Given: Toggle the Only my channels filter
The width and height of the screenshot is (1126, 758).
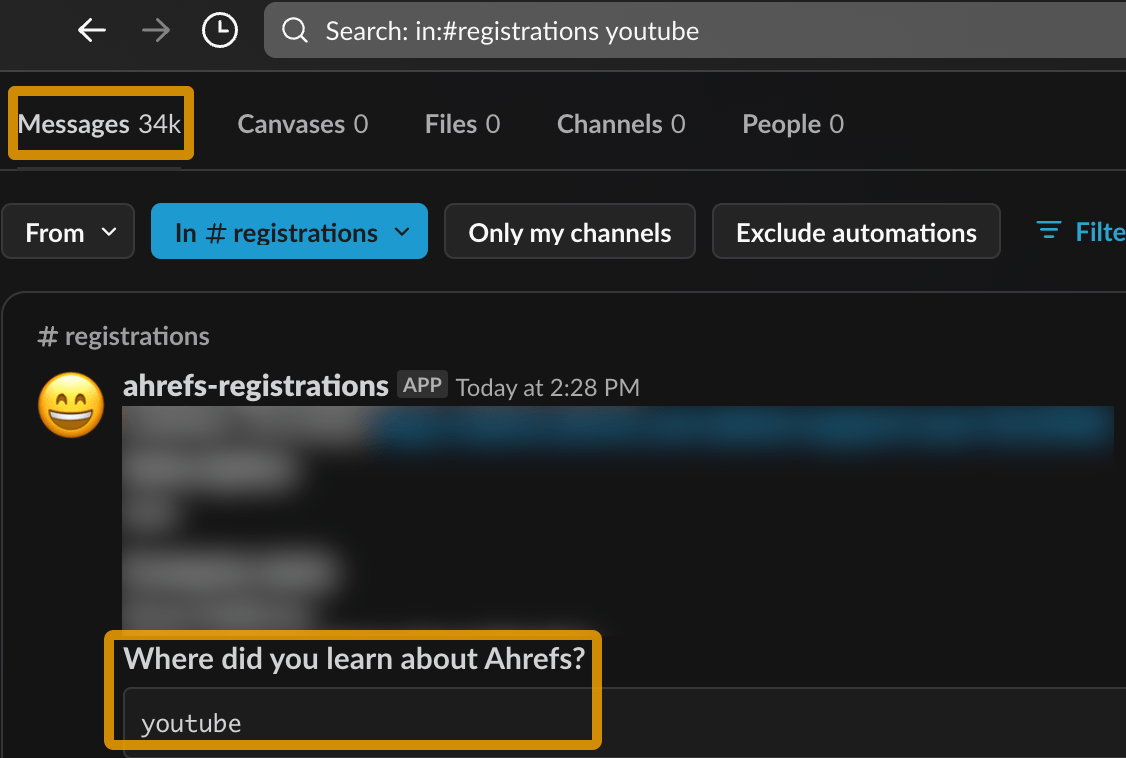Looking at the screenshot, I should [569, 231].
